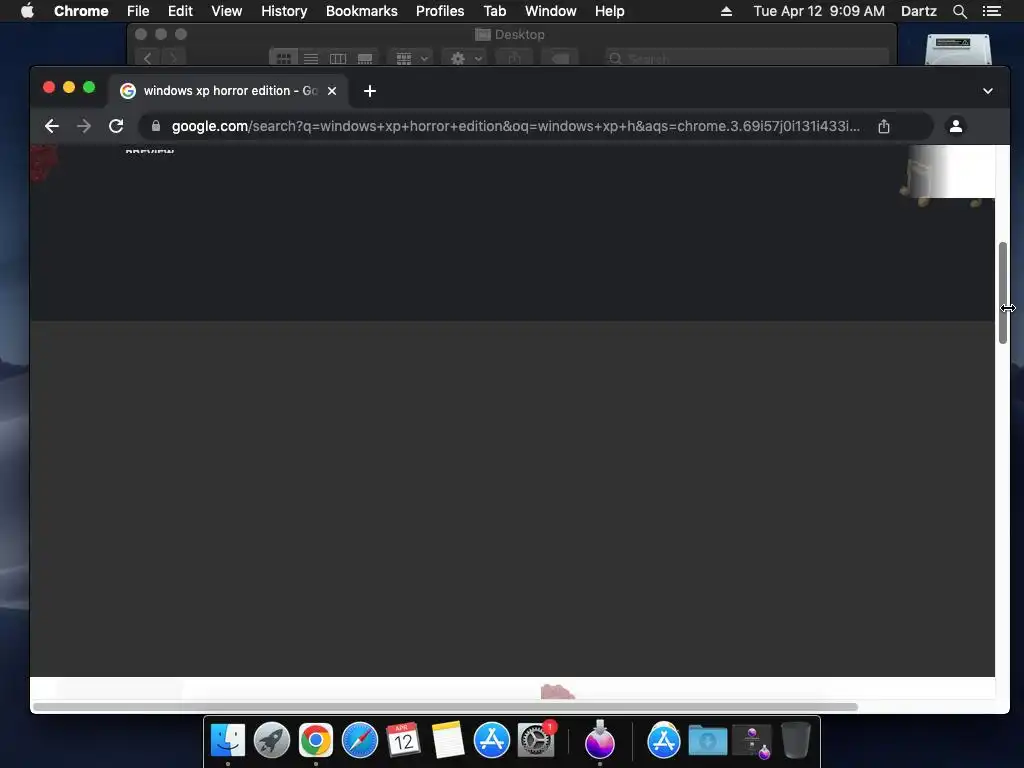
Task: Open the History menu
Action: (x=284, y=11)
